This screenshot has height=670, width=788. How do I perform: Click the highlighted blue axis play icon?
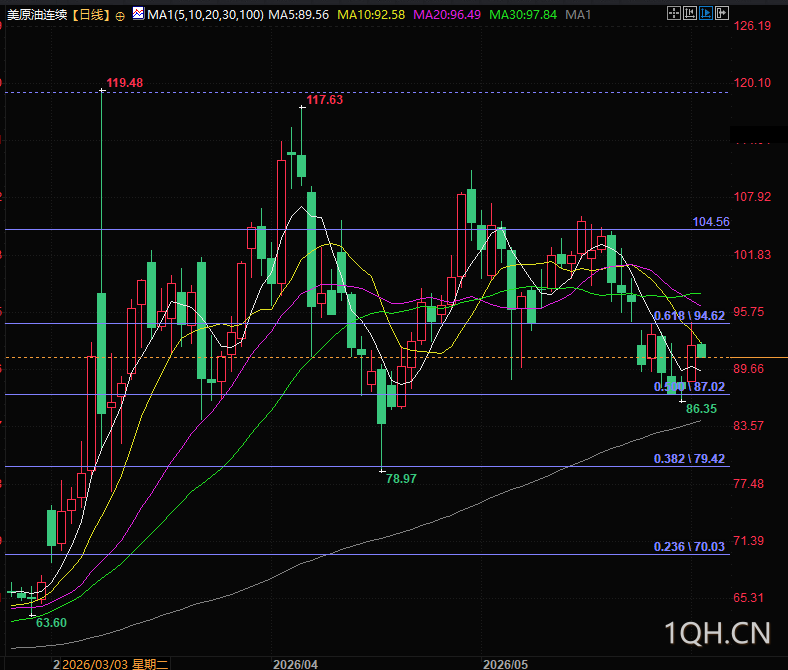[706, 13]
